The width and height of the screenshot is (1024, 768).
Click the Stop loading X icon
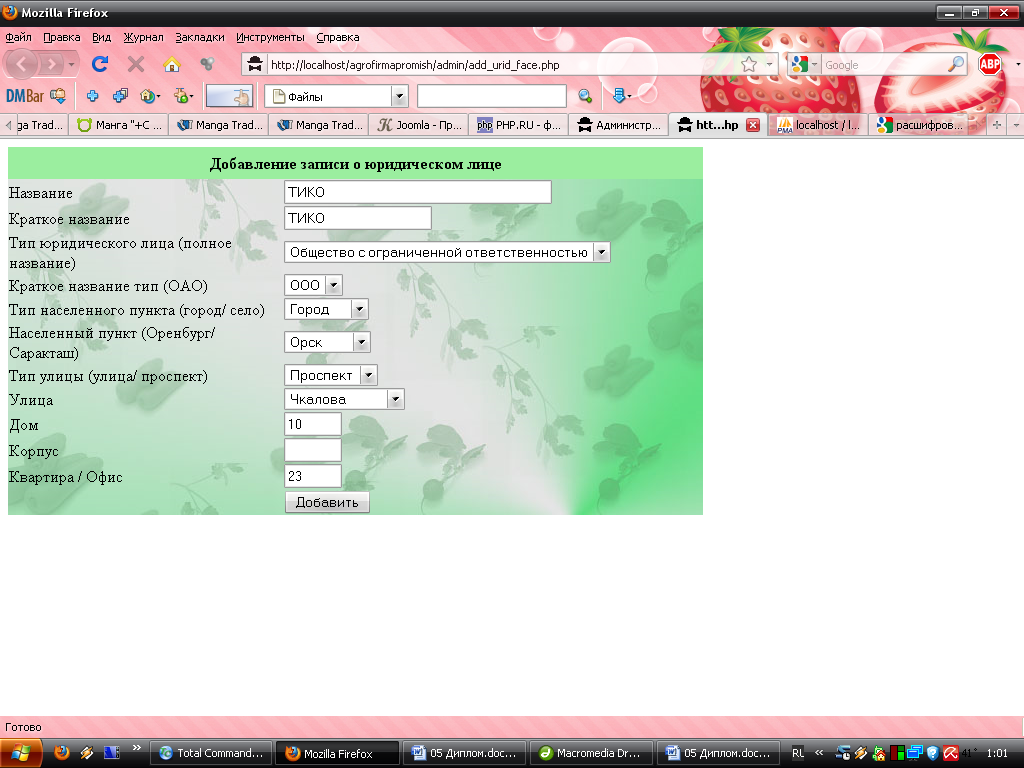point(136,64)
